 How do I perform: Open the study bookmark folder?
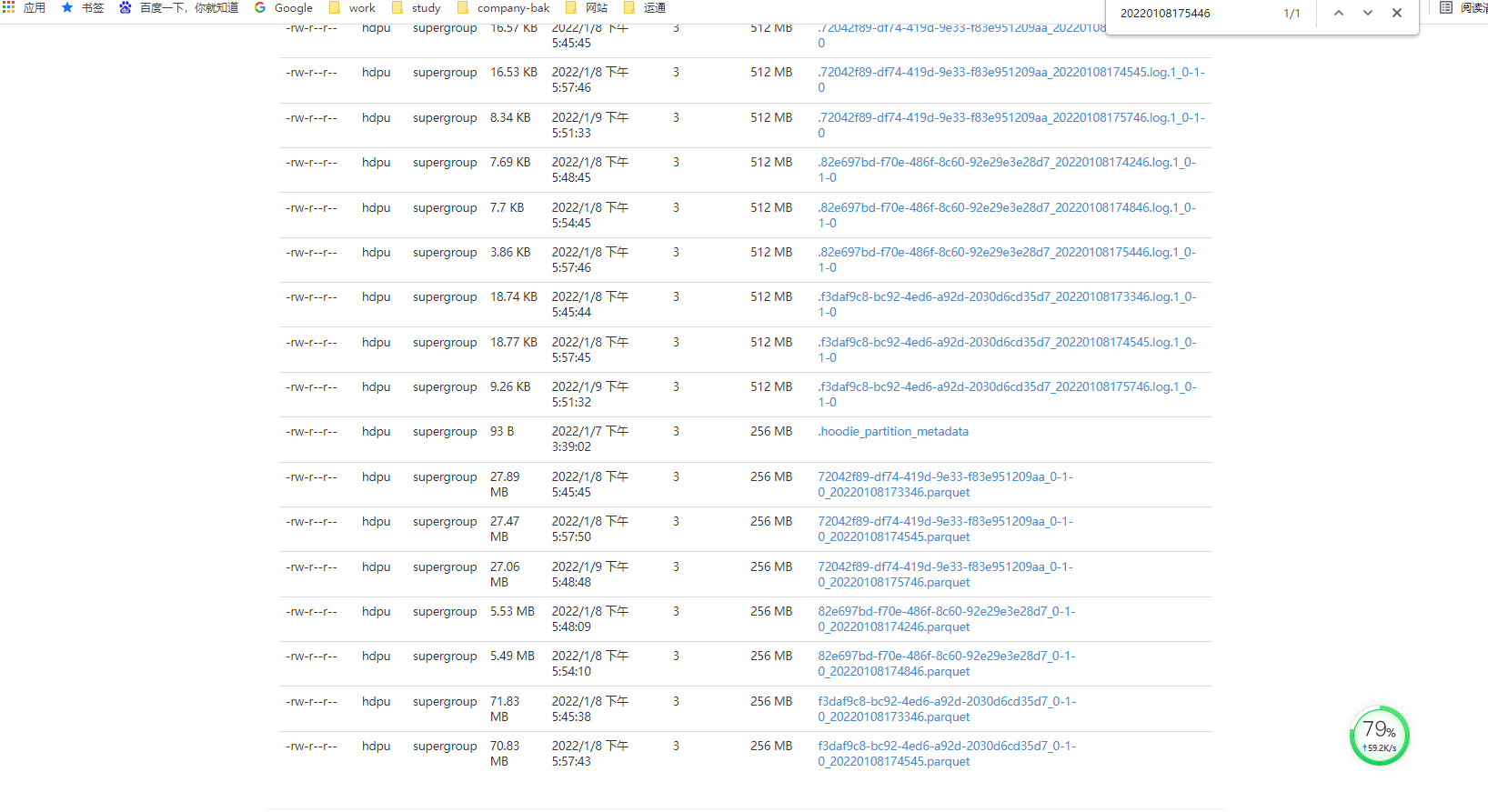(x=416, y=7)
